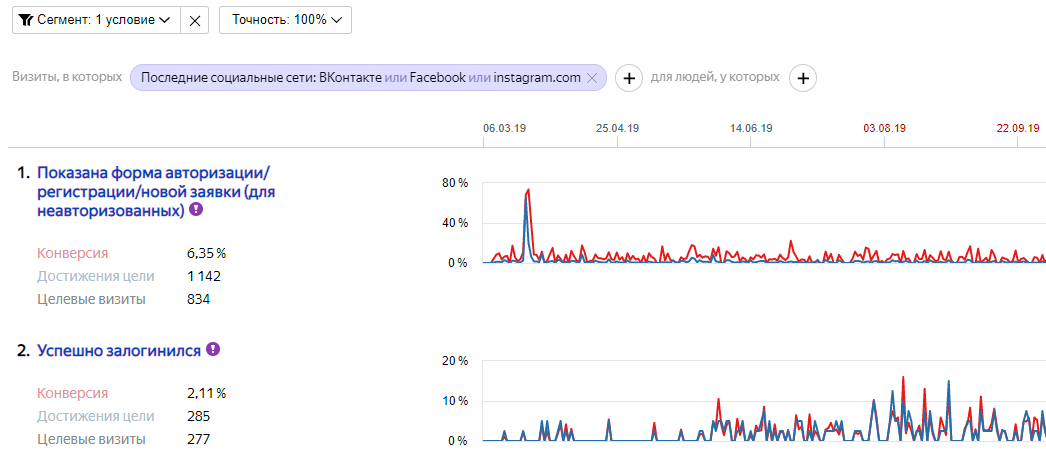Show info icon for the authorization form goal

[196, 210]
